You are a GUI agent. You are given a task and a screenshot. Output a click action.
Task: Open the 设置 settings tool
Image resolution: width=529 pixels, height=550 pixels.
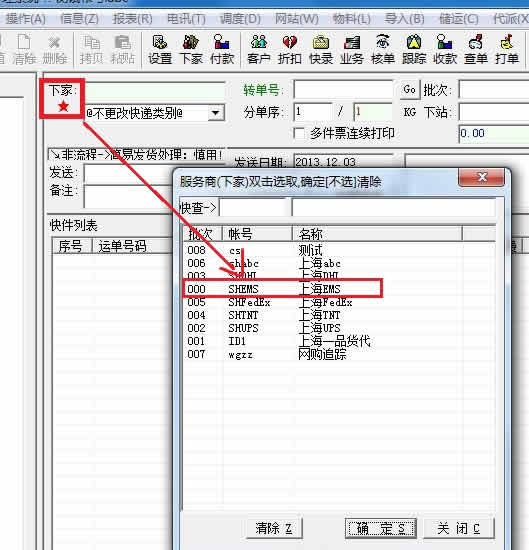(x=160, y=50)
